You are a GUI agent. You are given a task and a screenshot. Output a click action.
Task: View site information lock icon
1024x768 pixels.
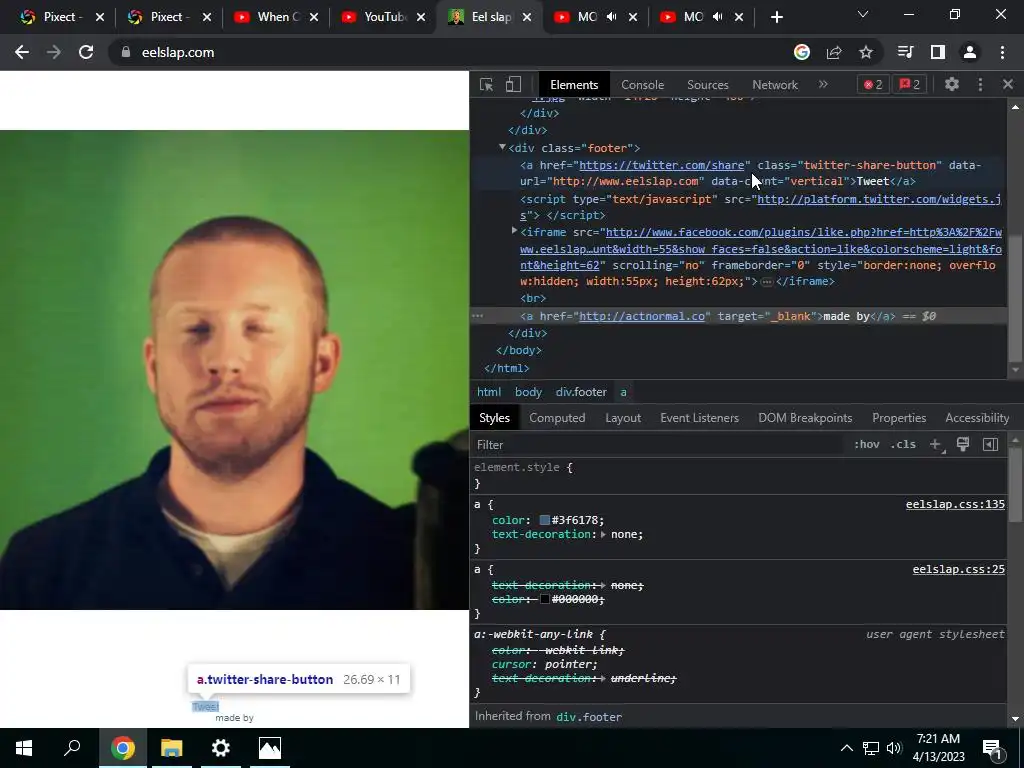(x=125, y=52)
